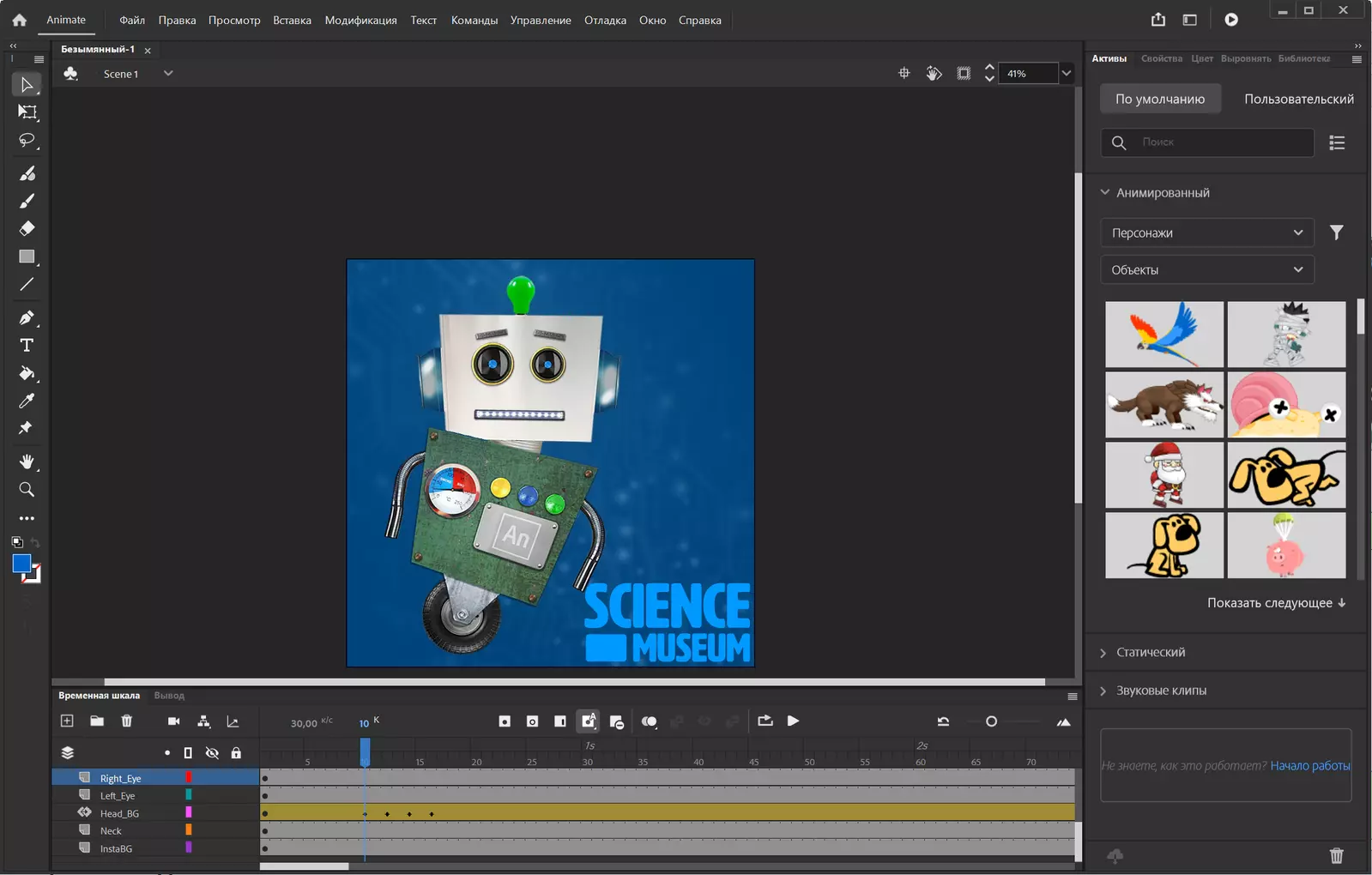Open the Управление menu
The image size is (1372, 875).
point(541,20)
